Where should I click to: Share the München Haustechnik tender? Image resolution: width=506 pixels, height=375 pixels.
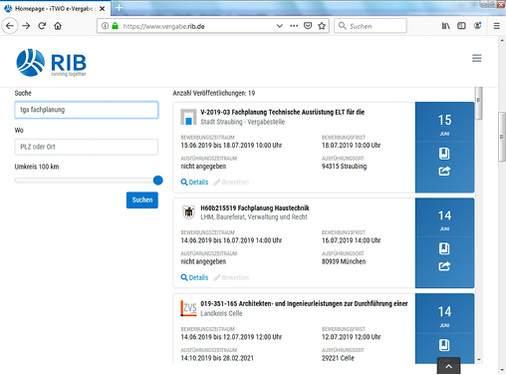click(444, 266)
